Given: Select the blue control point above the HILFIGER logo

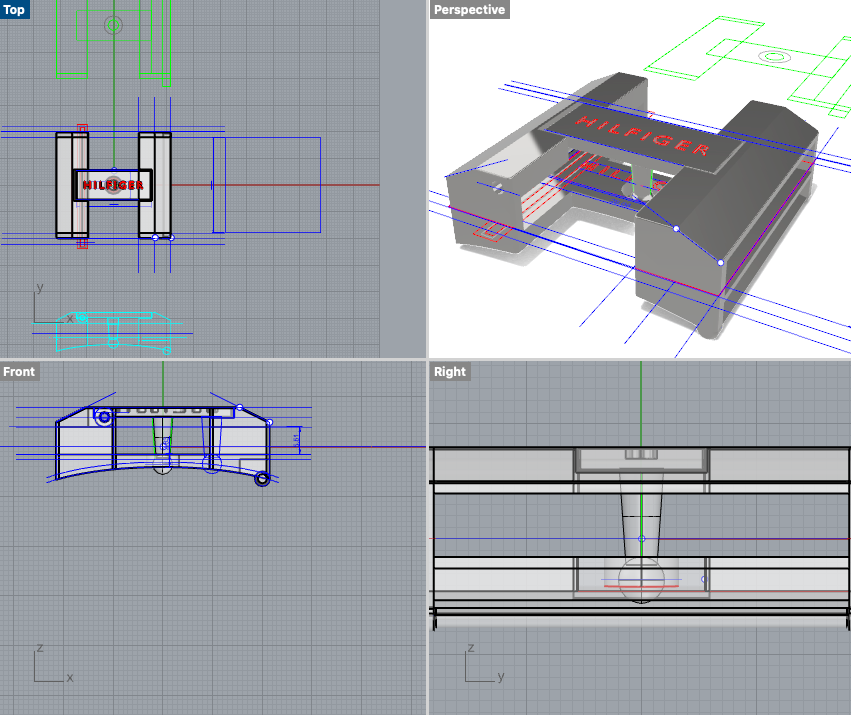Looking at the screenshot, I should click(x=114, y=169).
